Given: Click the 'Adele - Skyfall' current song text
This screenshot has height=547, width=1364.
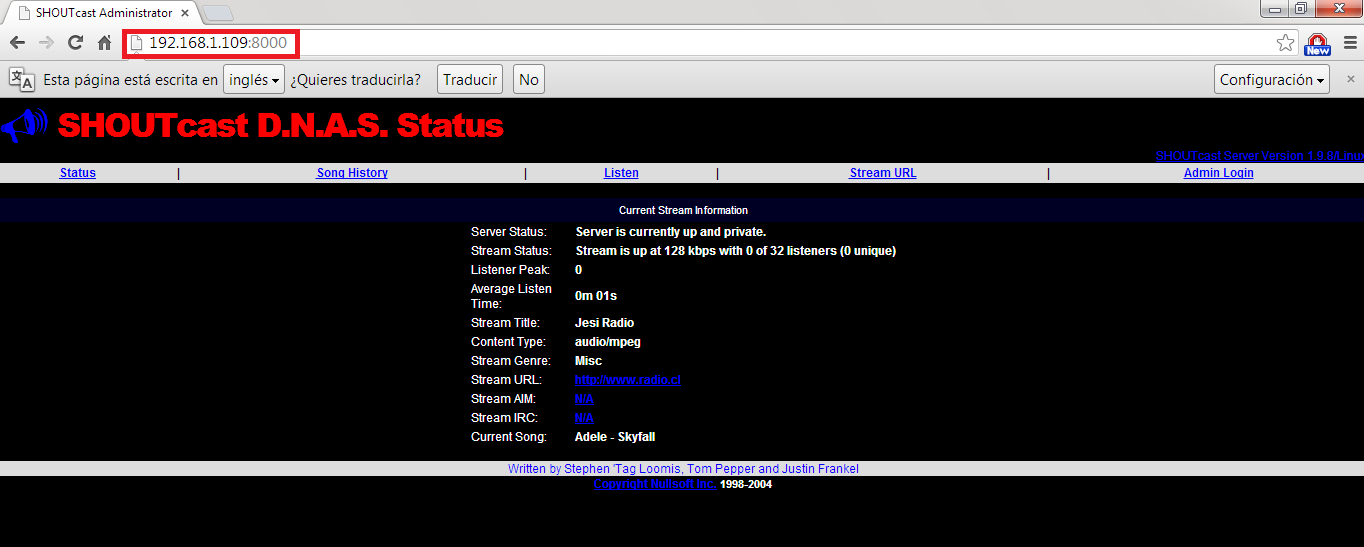Looking at the screenshot, I should pos(615,437).
